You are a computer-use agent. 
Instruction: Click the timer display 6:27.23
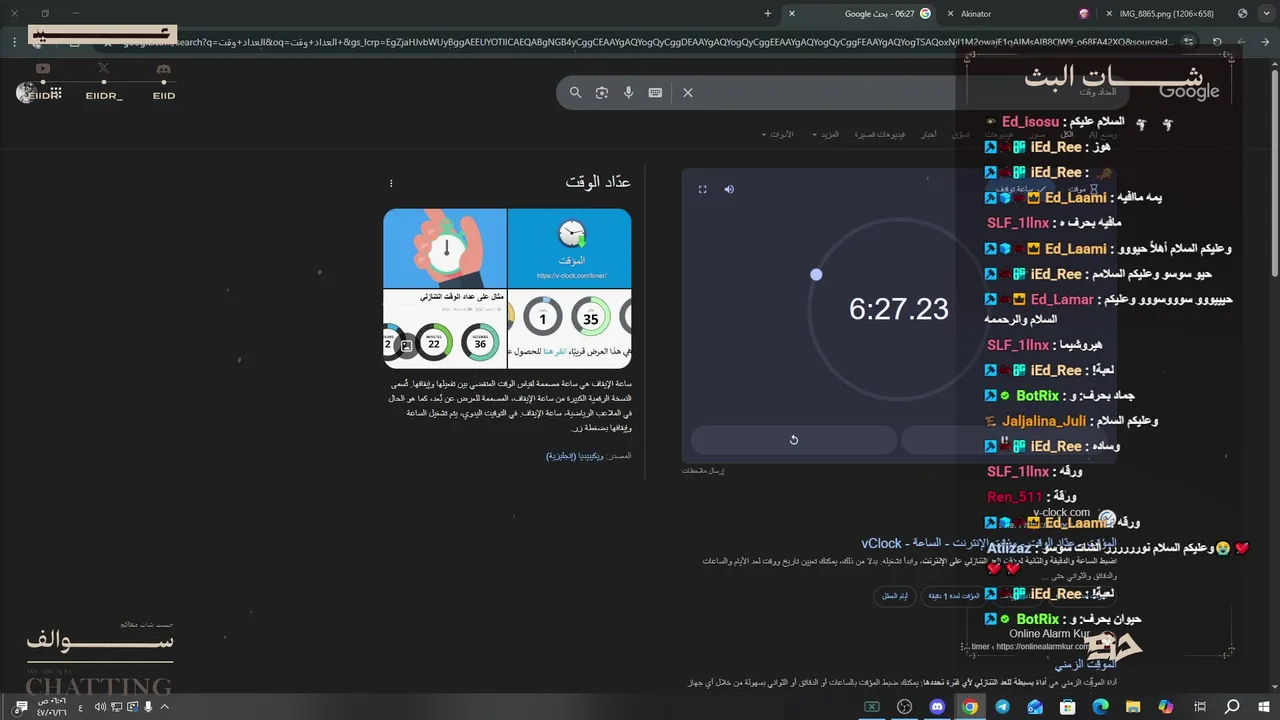coord(899,309)
